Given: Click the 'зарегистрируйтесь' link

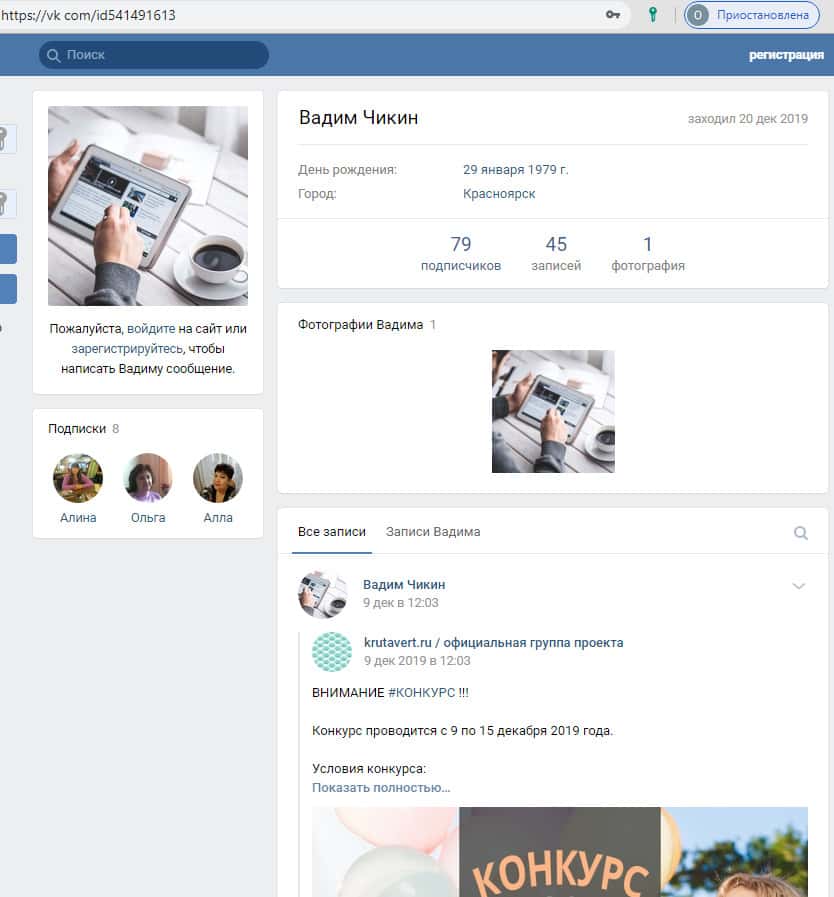Looking at the screenshot, I should (128, 348).
